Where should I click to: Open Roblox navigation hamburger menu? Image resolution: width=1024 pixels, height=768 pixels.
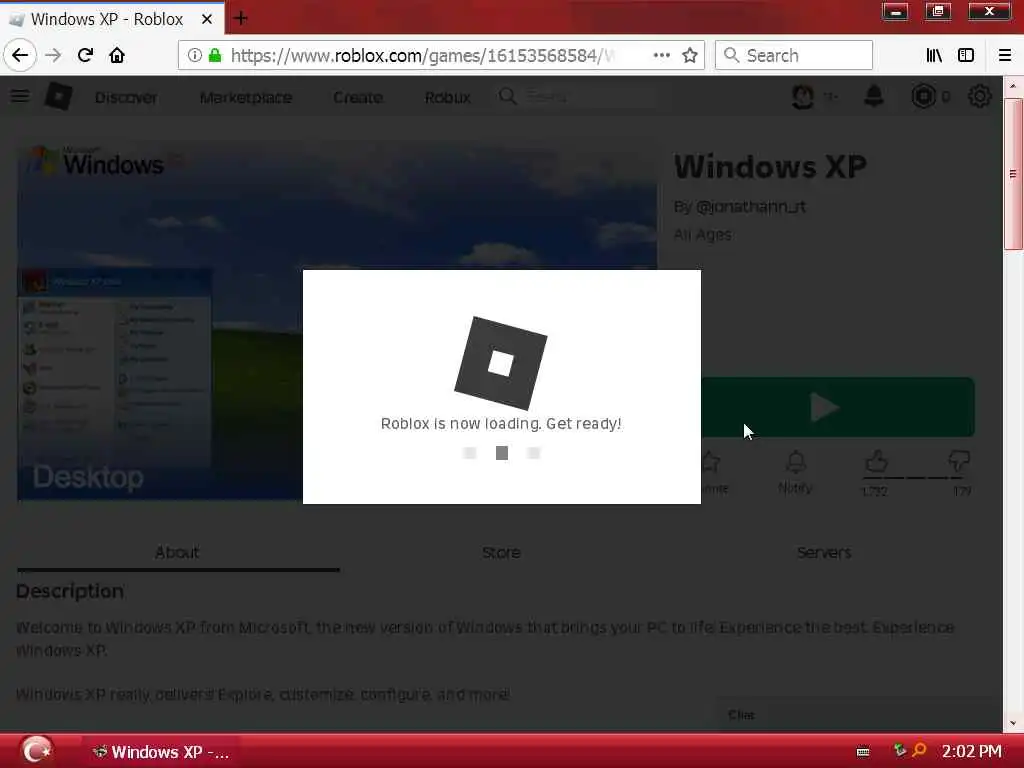point(20,97)
